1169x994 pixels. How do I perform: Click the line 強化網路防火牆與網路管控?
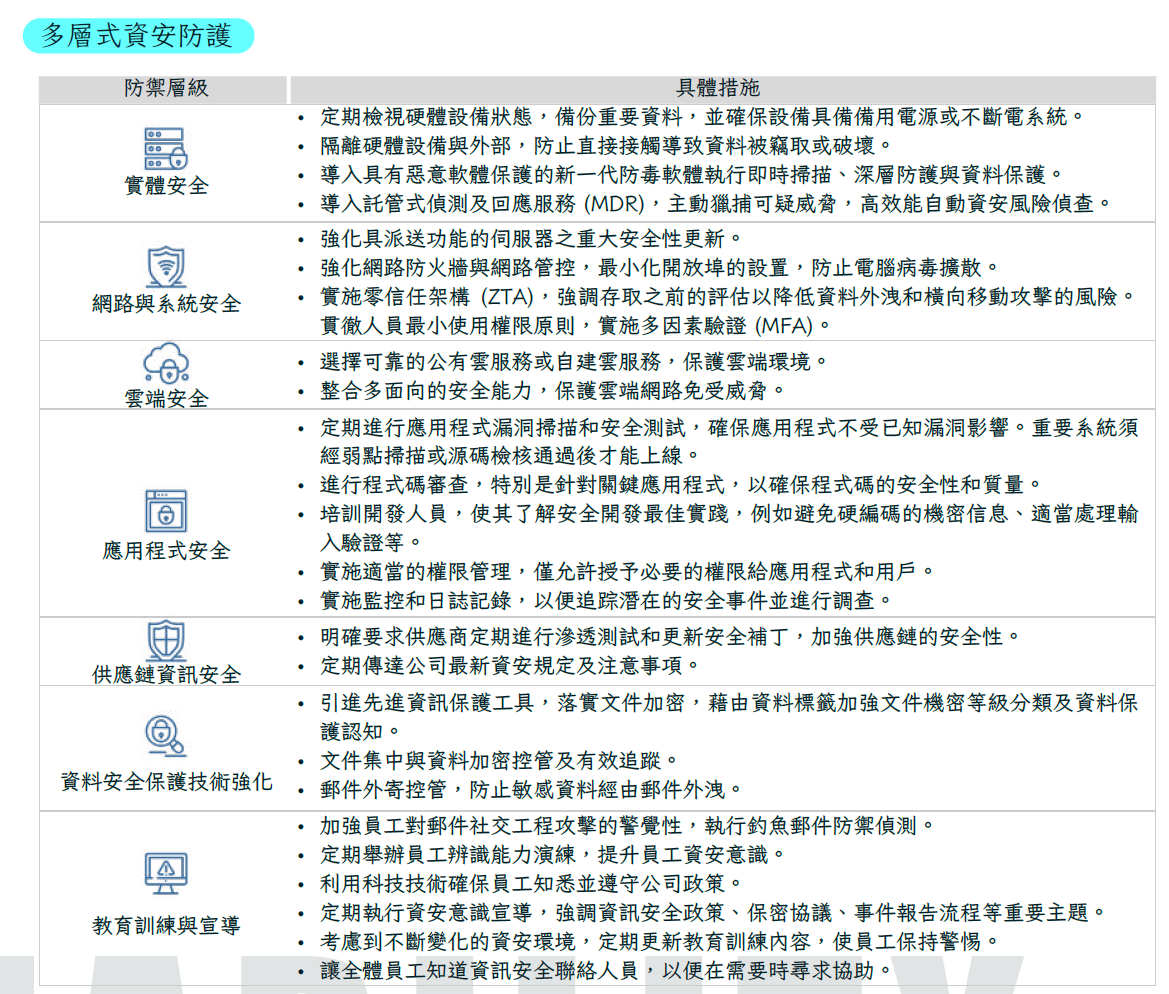(x=660, y=268)
